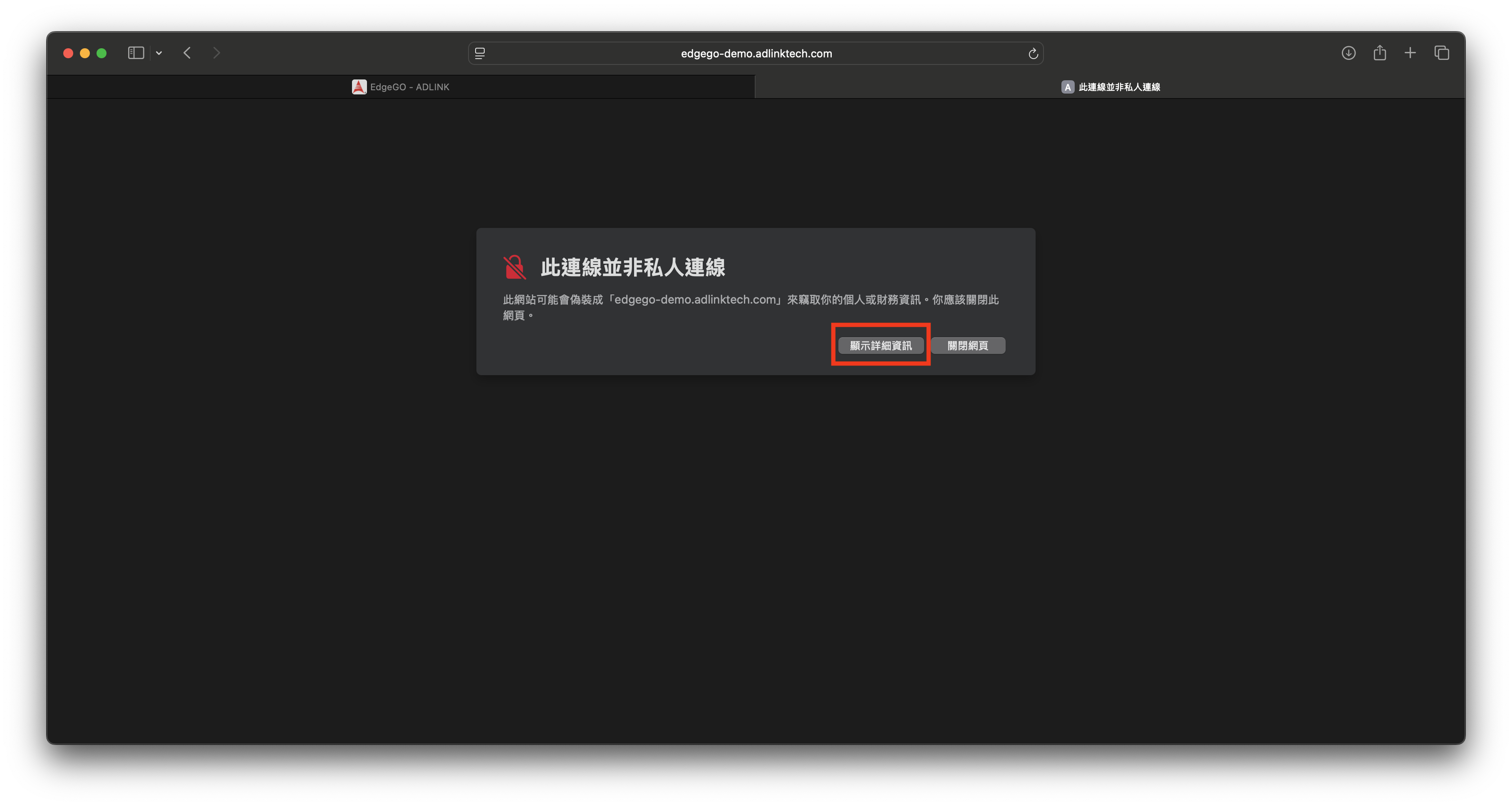Image resolution: width=1512 pixels, height=806 pixels.
Task: Go forward using the forward arrow
Action: tap(217, 53)
